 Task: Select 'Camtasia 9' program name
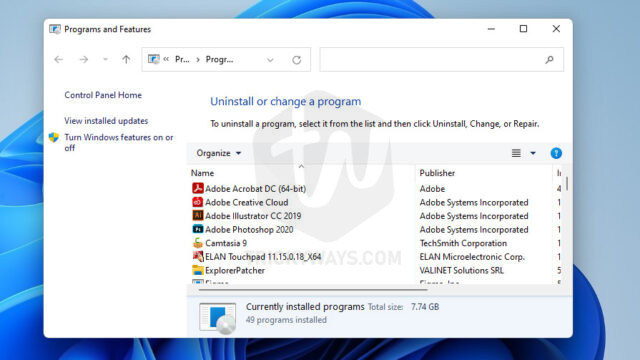(226, 243)
